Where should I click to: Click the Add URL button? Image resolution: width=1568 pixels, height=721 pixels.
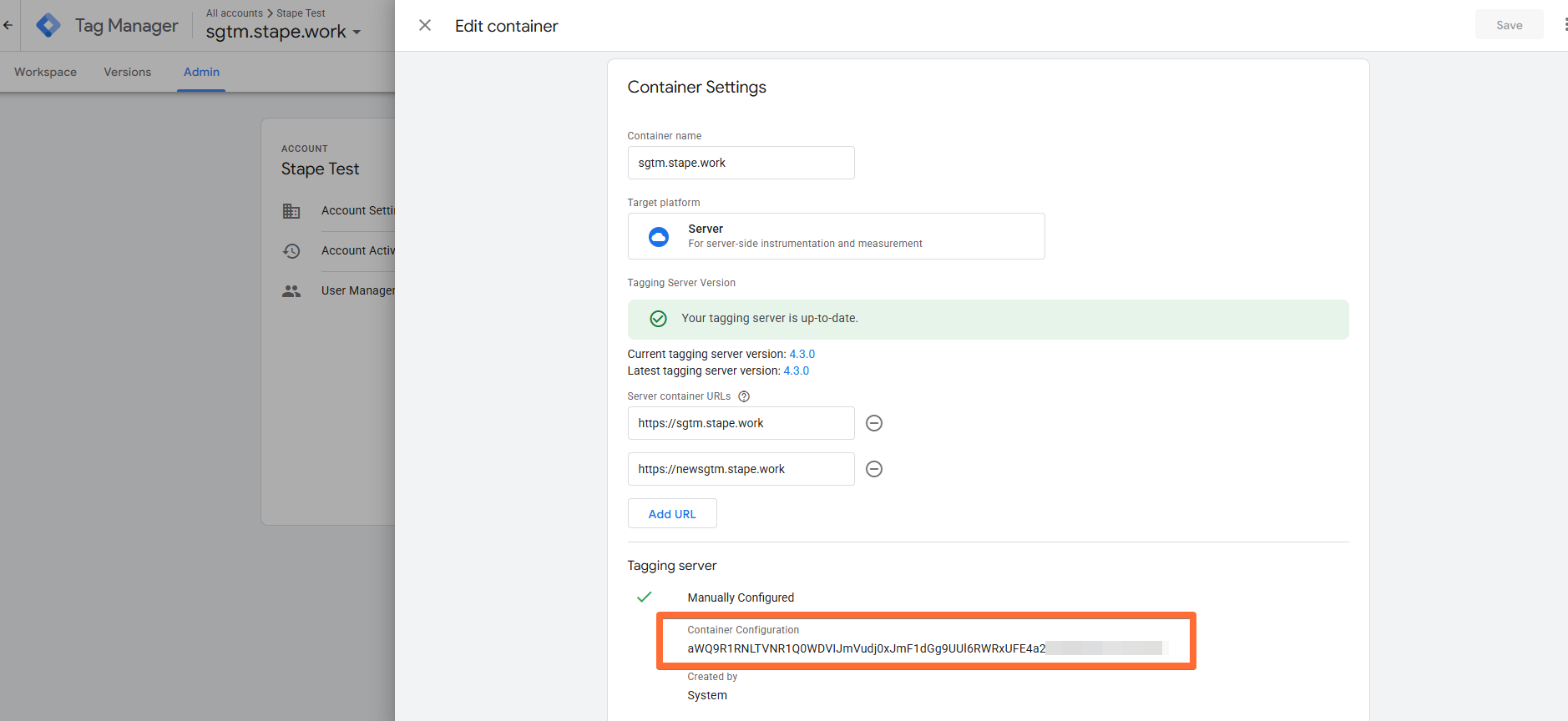[x=672, y=514]
